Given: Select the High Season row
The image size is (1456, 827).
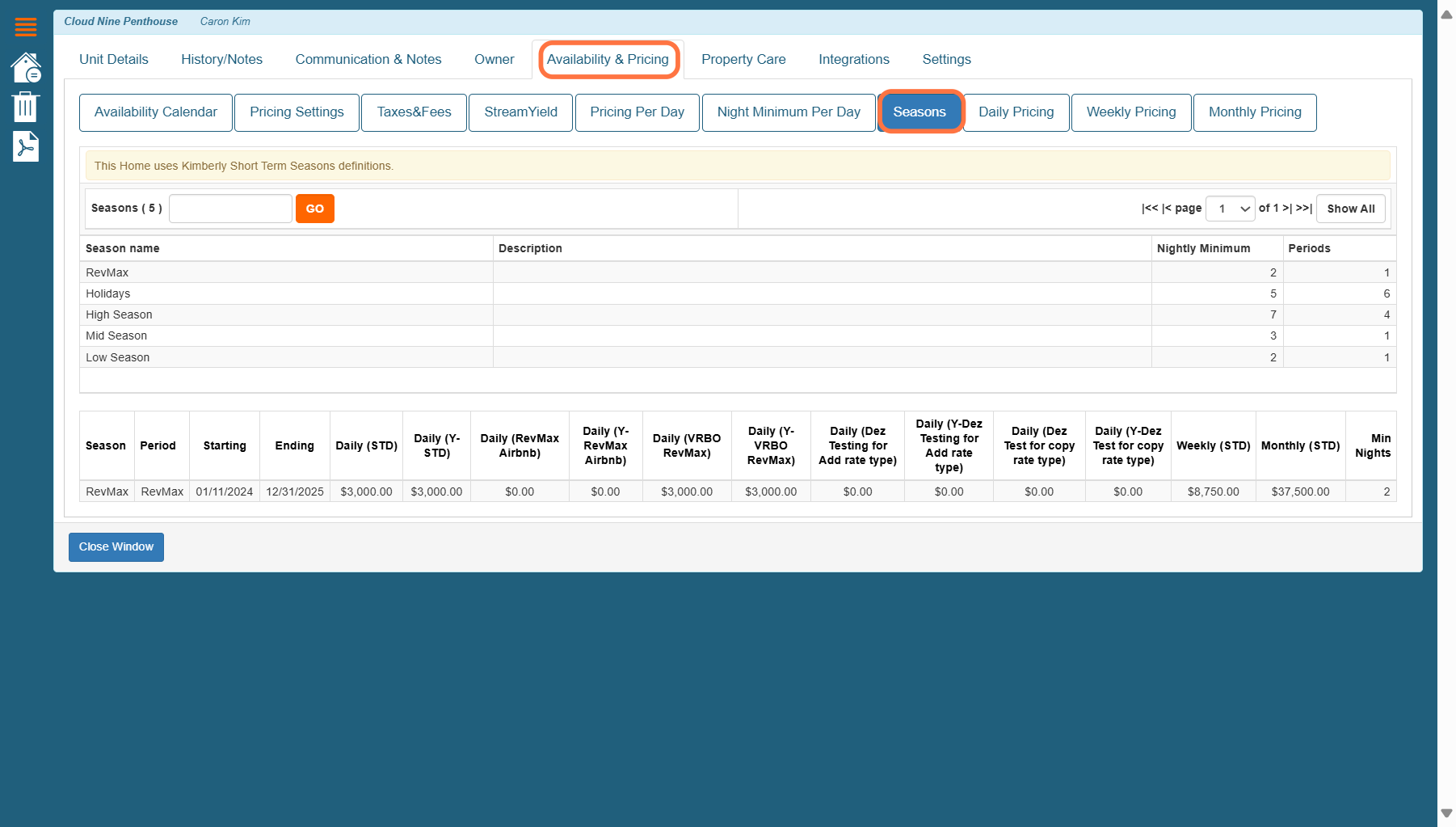Looking at the screenshot, I should pyautogui.click(x=738, y=314).
